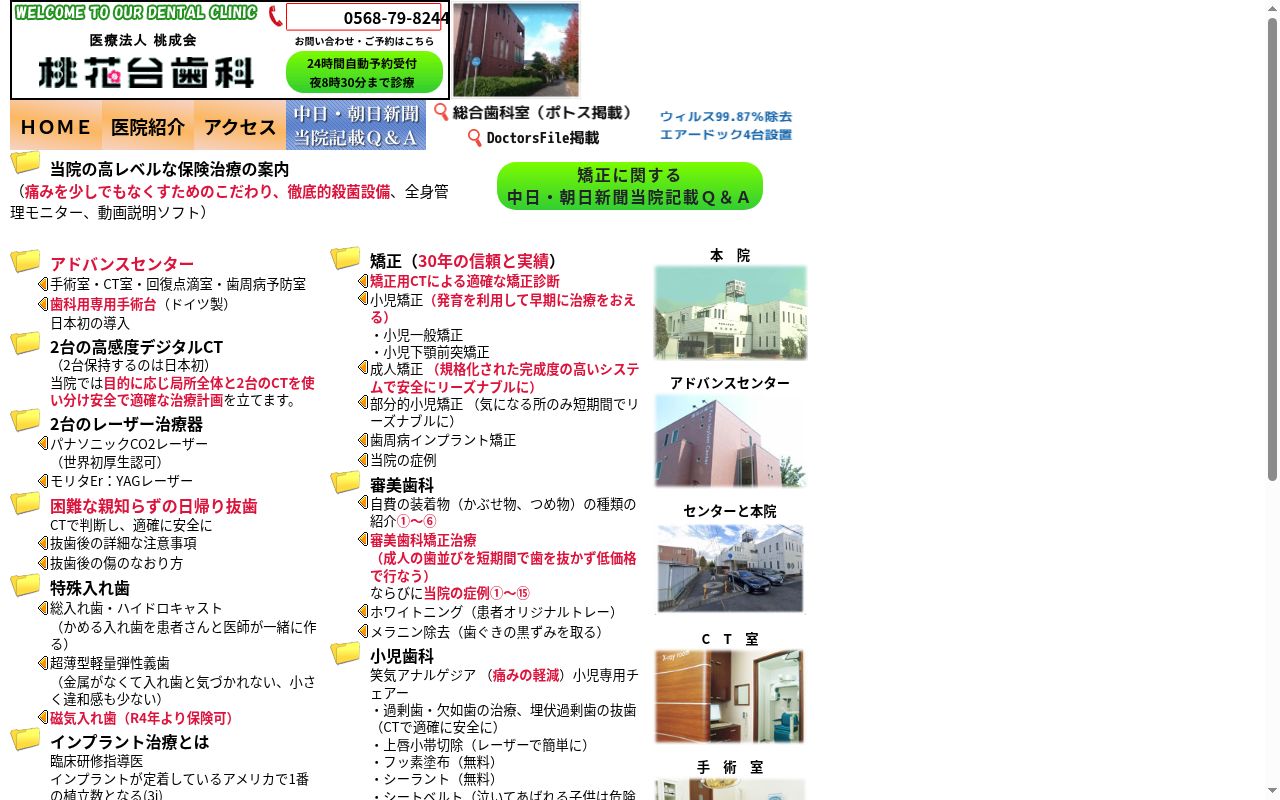
Task: Click the folder icon next to インプラント治療とは
Action: click(25, 739)
